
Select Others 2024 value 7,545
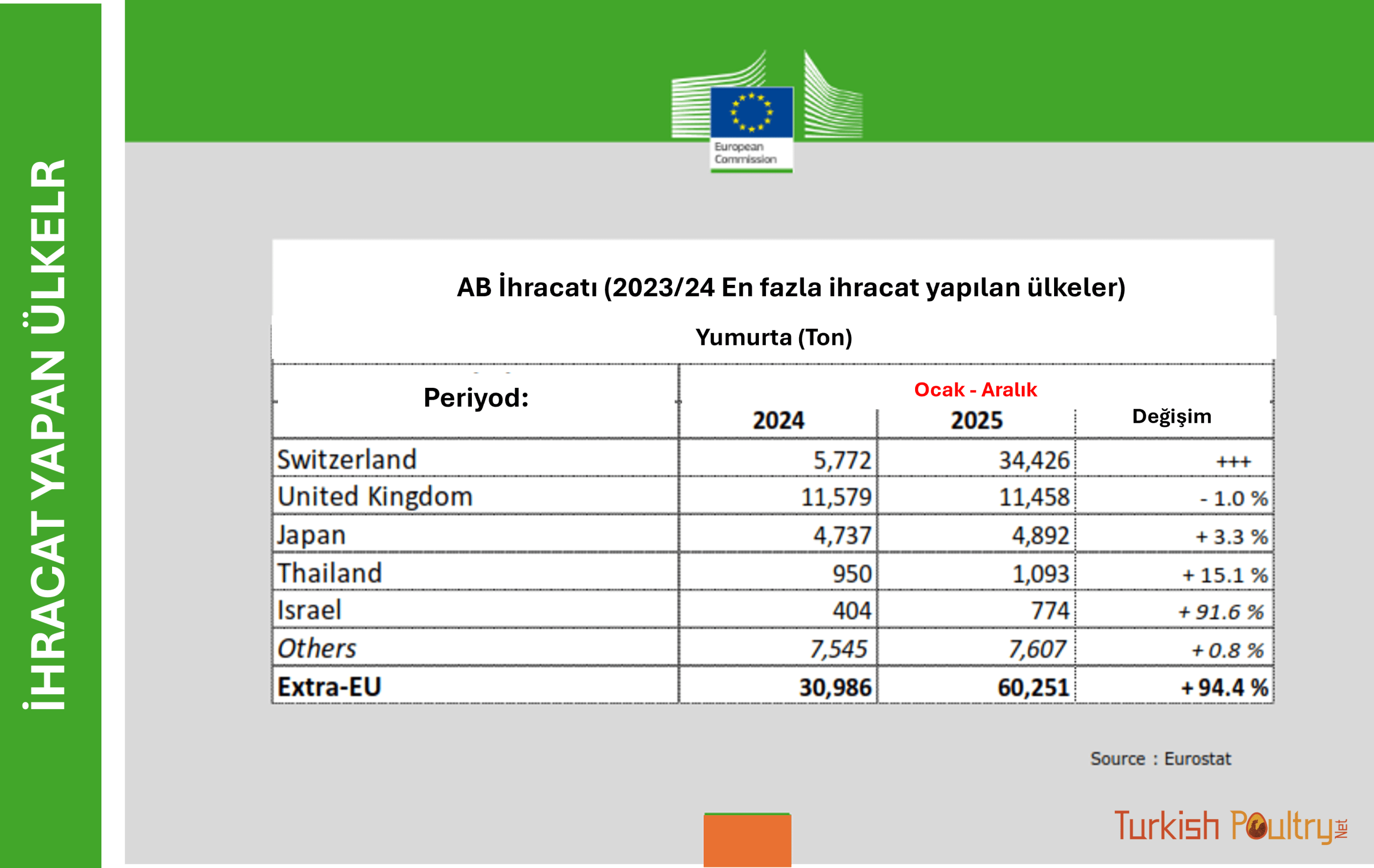point(838,649)
